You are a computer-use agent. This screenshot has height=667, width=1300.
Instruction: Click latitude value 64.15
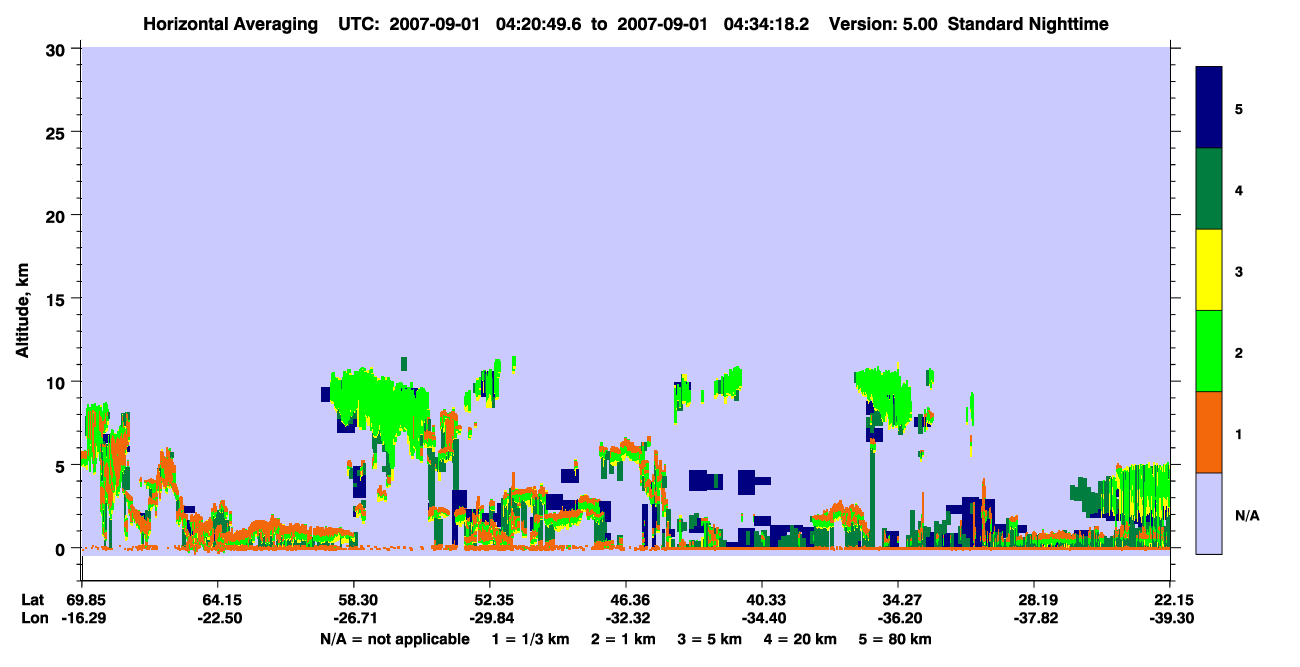218,600
